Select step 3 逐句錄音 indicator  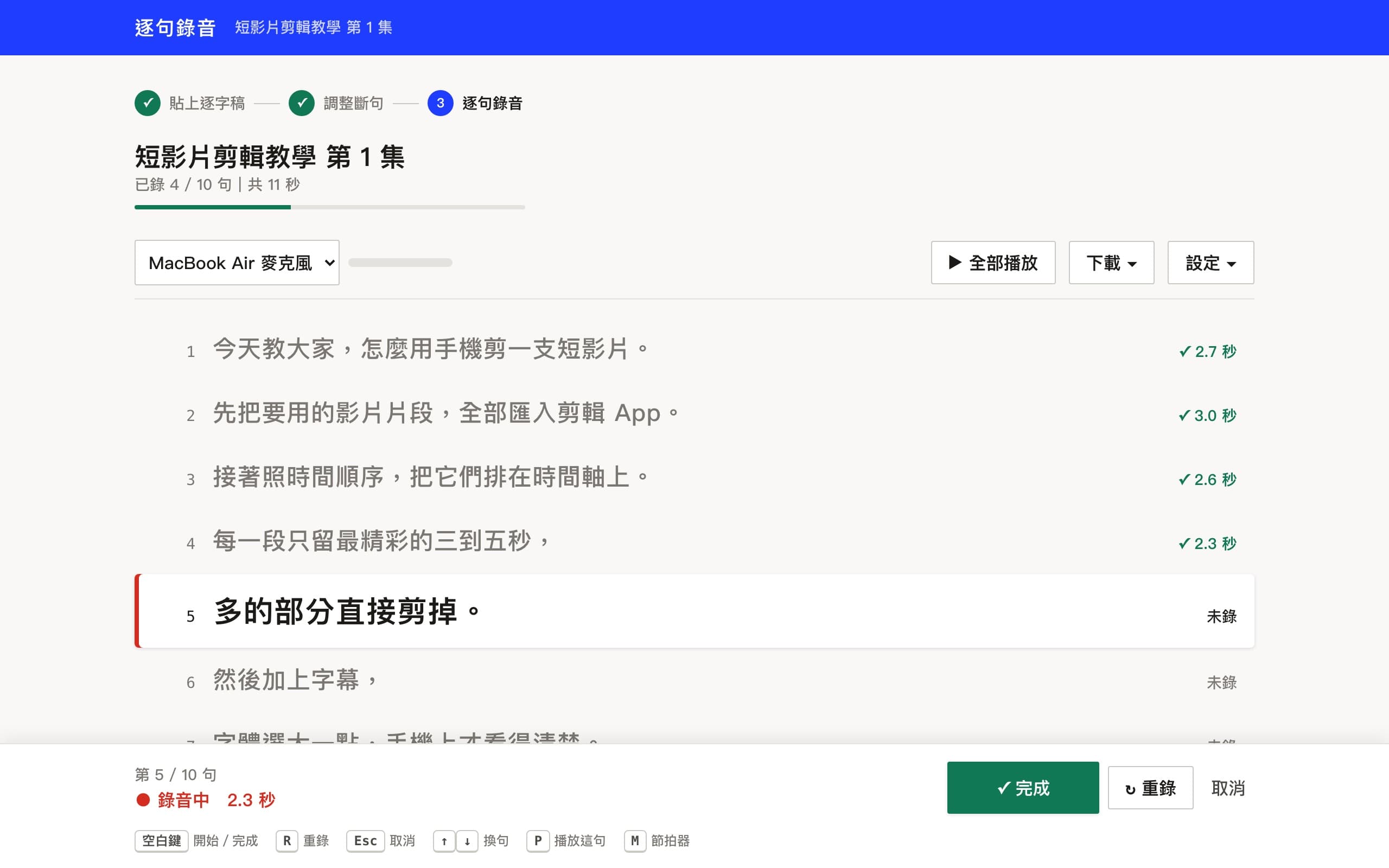(x=475, y=103)
